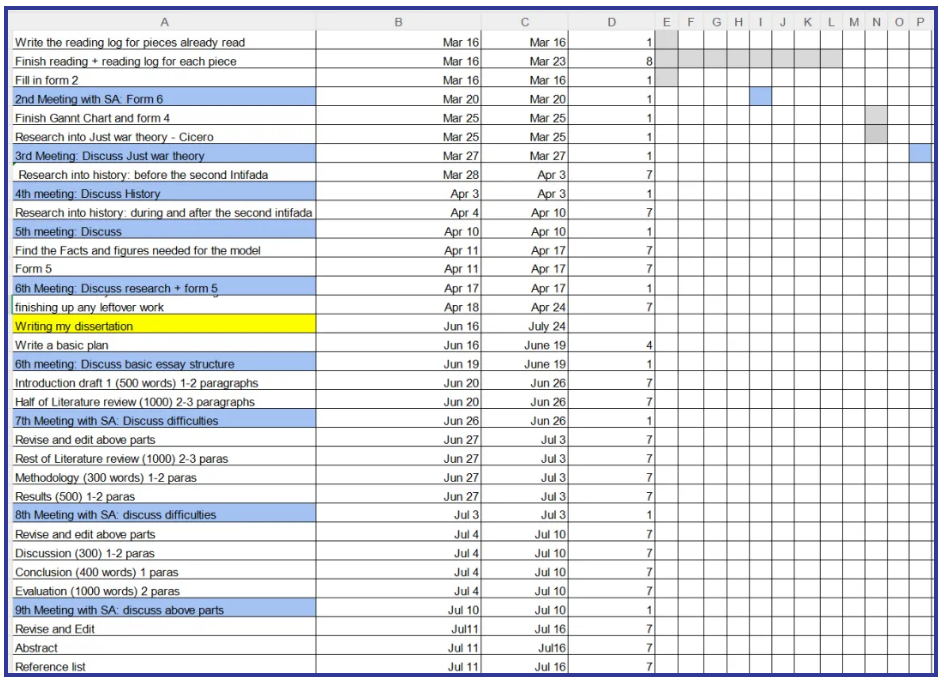Click the 'Fill in form 2' cell
The width and height of the screenshot is (944, 685).
tap(164, 80)
